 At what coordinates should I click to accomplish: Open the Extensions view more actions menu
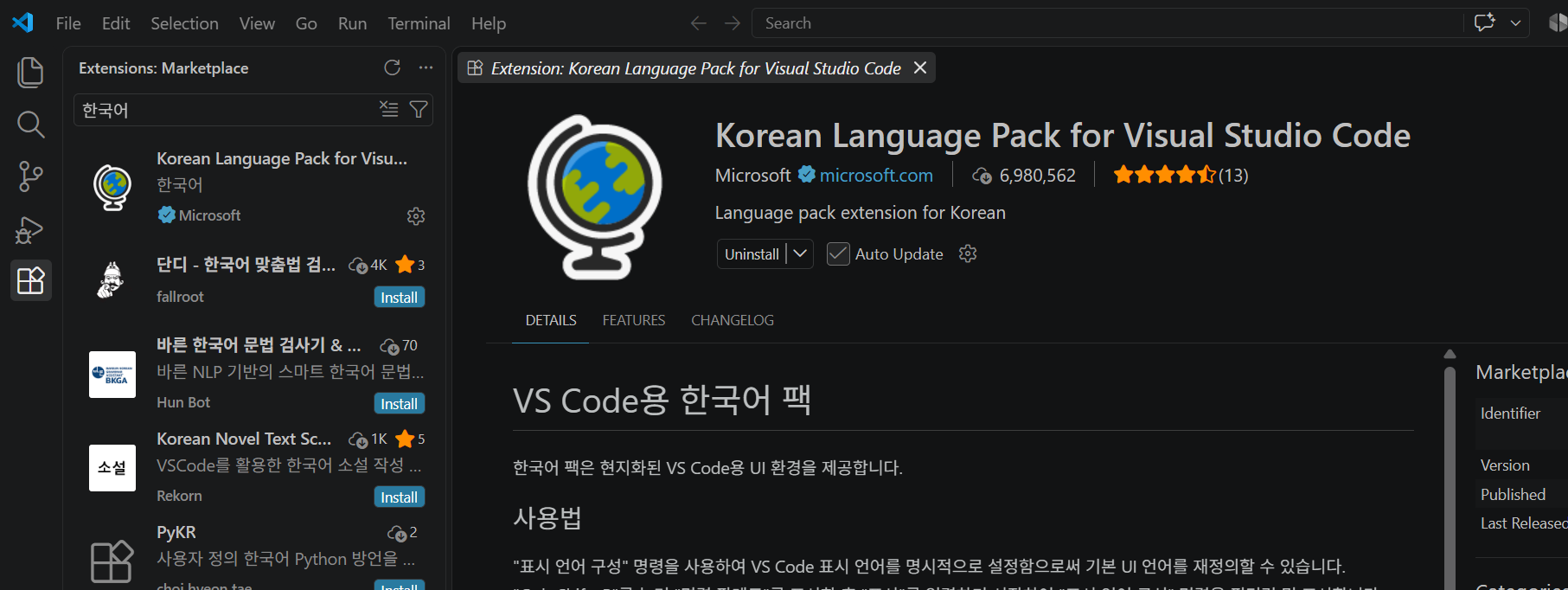point(426,67)
